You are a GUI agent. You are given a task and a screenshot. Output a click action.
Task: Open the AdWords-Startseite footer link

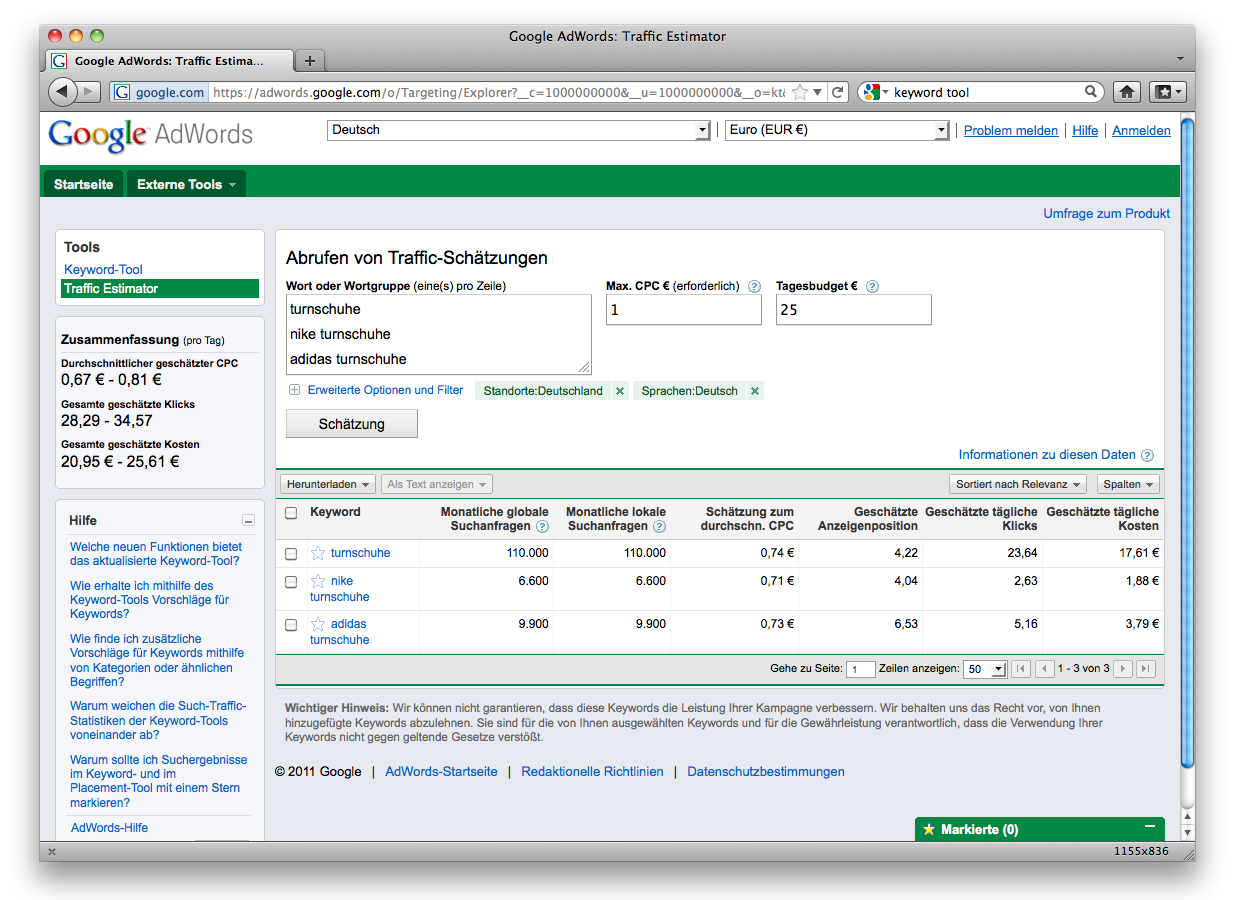441,772
